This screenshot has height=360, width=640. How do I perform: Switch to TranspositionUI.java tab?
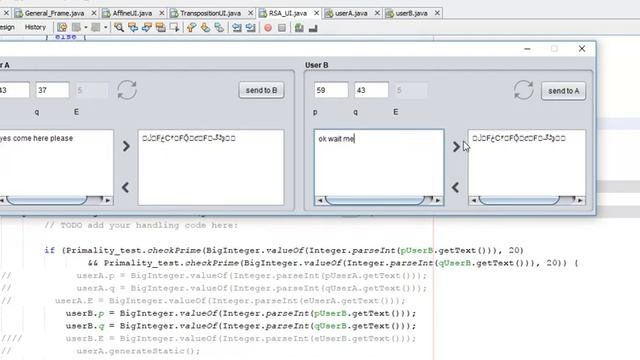point(210,13)
